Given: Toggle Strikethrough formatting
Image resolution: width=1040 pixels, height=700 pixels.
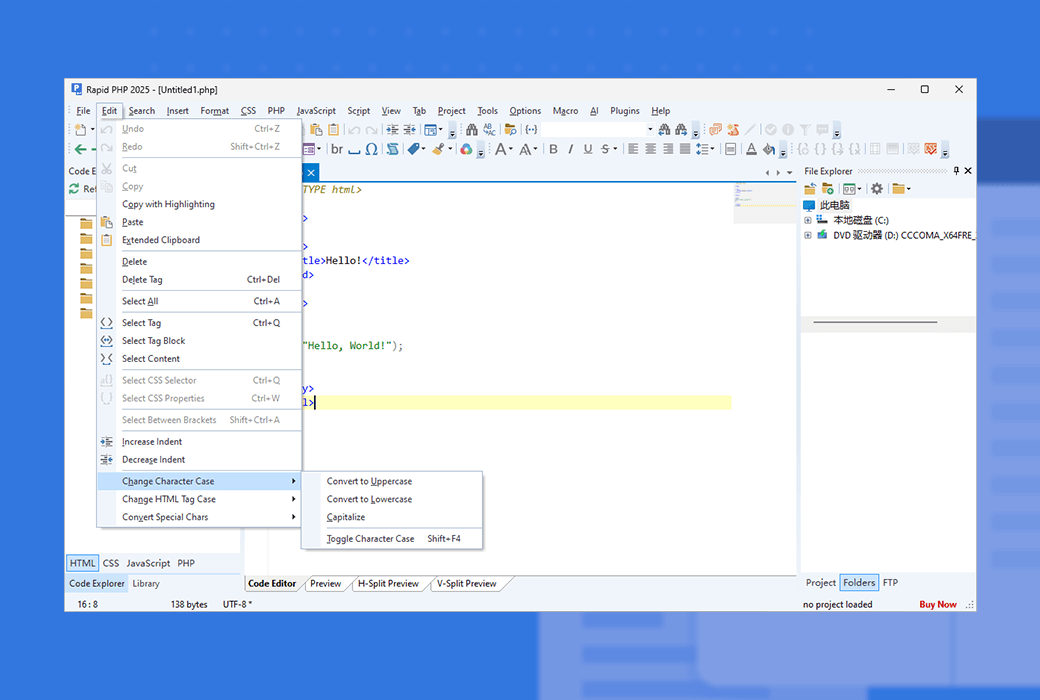Looking at the screenshot, I should 605,149.
